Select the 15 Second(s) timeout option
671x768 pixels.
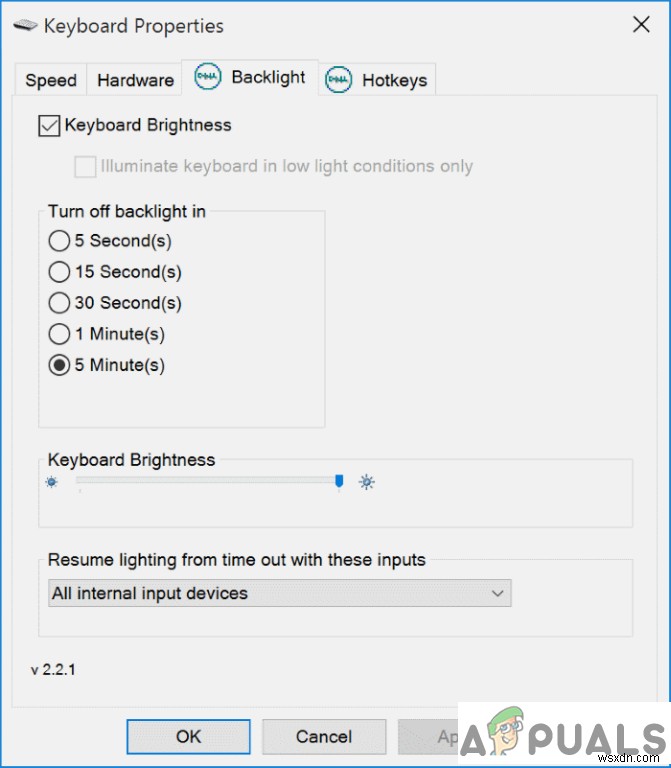coord(59,272)
